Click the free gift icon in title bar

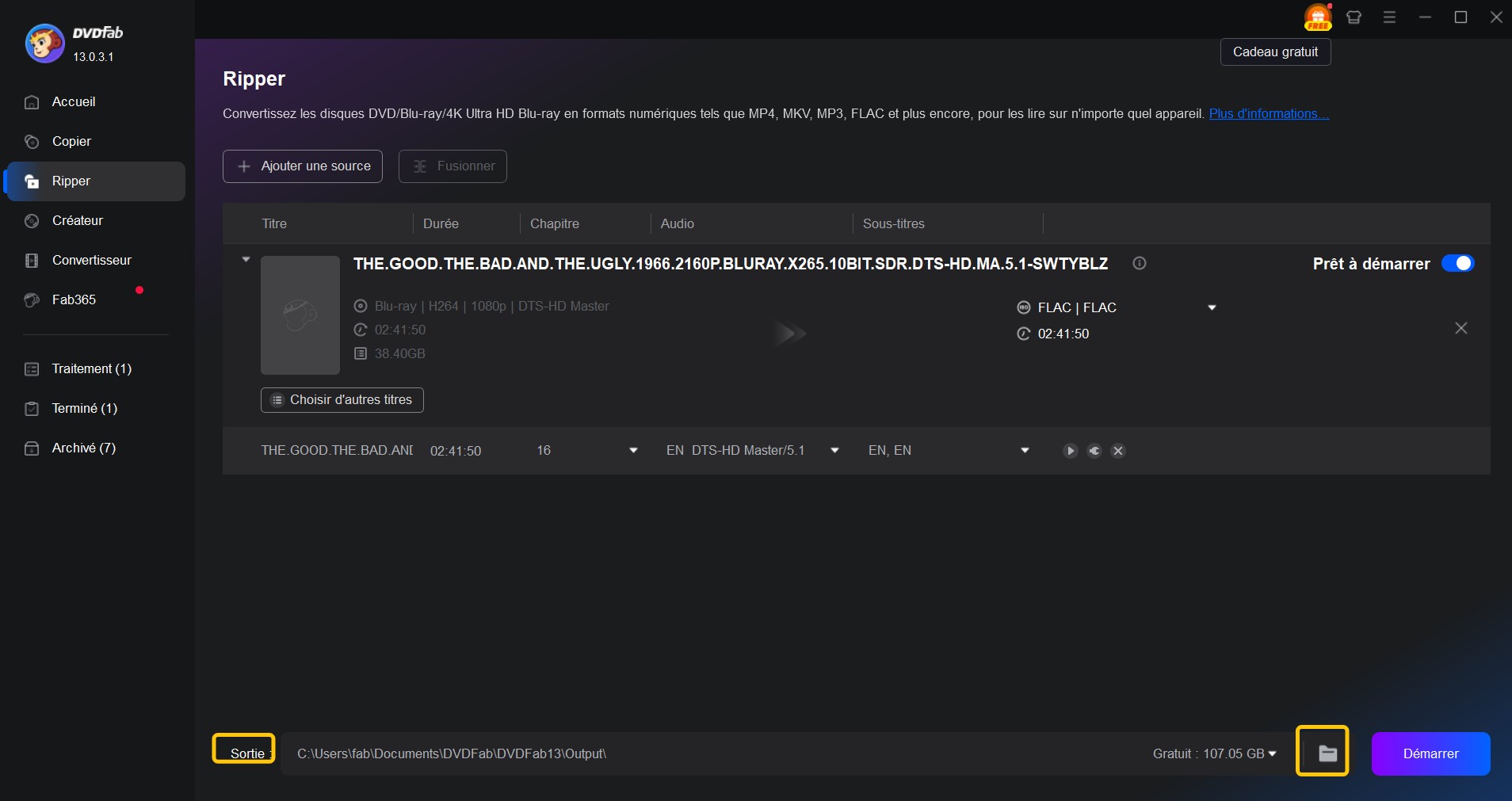(1318, 17)
